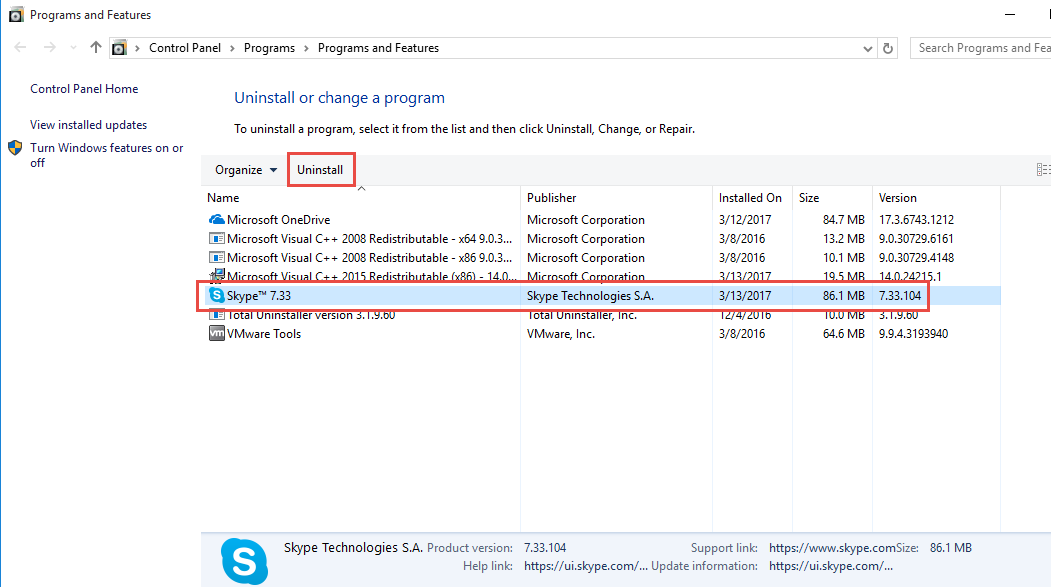
Task: Open recent locations dropdown arrow
Action: 73,48
